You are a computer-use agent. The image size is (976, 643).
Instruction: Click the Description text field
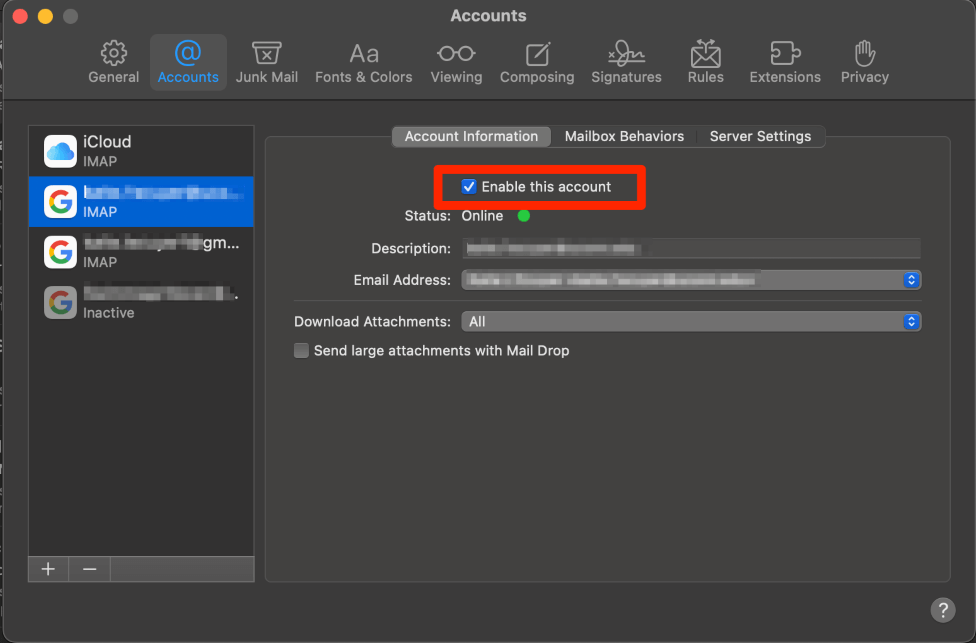[690, 248]
